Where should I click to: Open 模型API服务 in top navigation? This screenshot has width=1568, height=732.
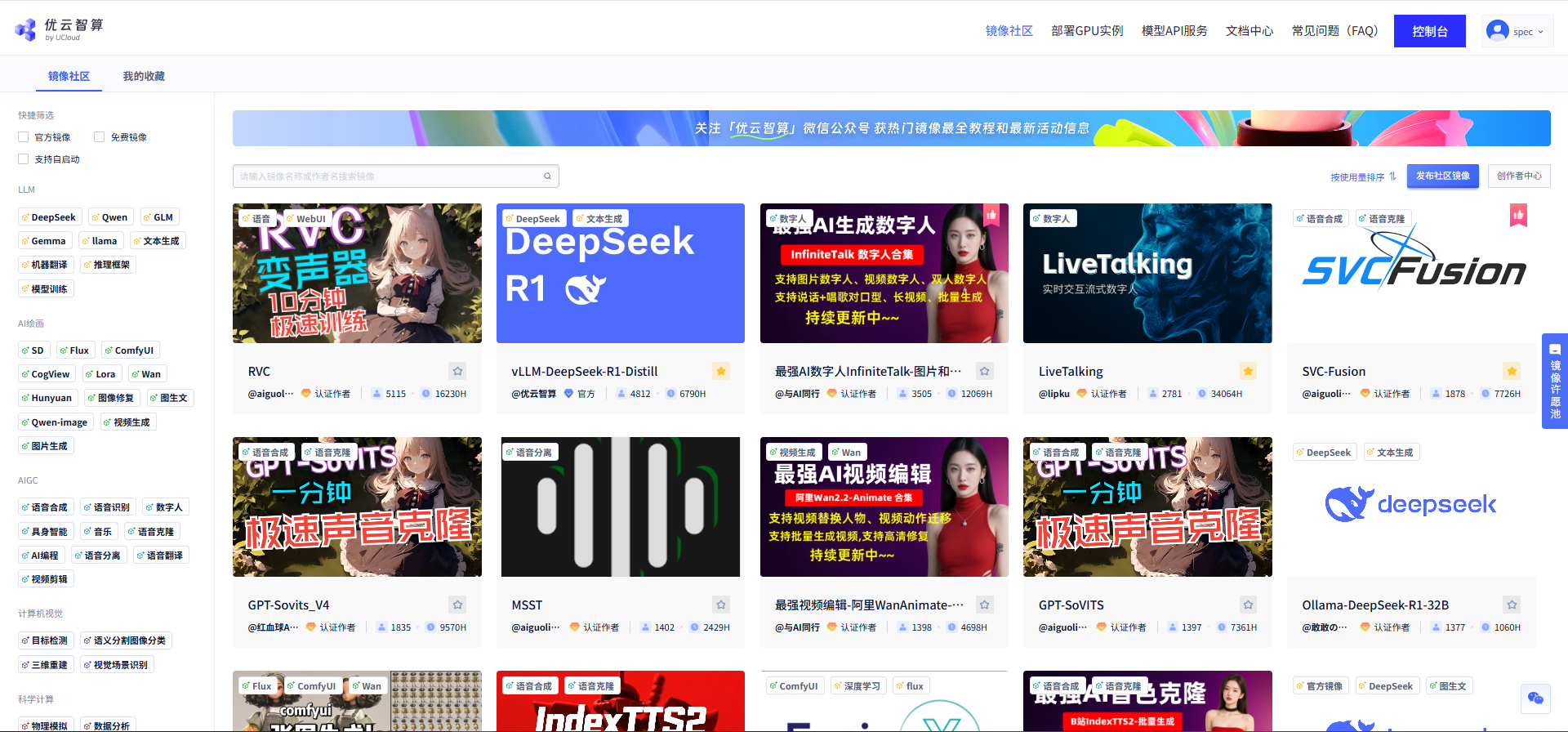click(1174, 31)
